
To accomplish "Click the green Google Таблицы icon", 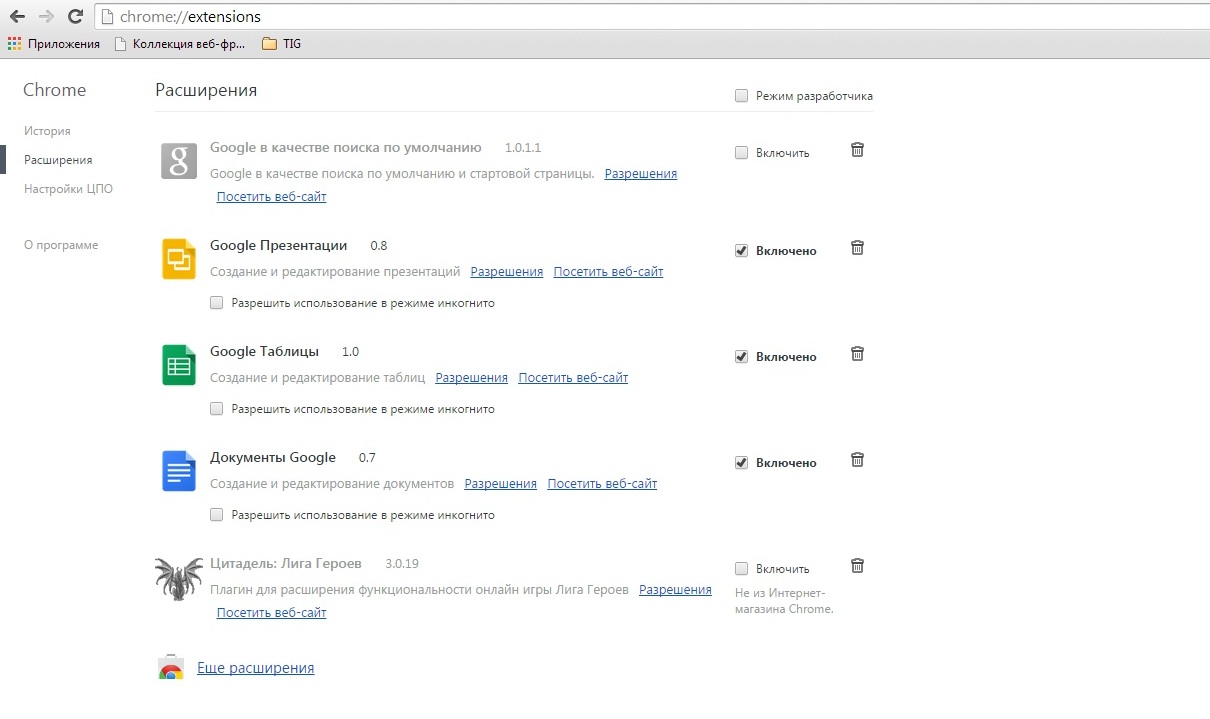I will (179, 365).
